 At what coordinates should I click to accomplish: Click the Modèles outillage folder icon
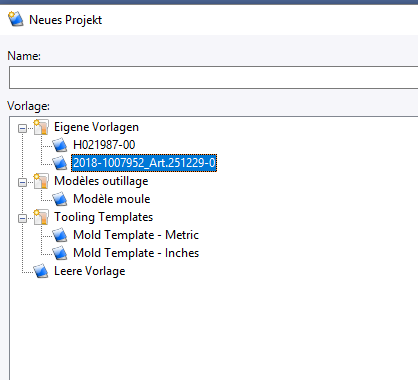click(x=41, y=181)
